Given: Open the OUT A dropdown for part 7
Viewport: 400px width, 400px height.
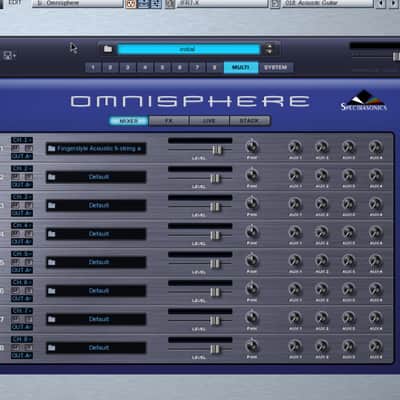Looking at the screenshot, I should 22,327.
